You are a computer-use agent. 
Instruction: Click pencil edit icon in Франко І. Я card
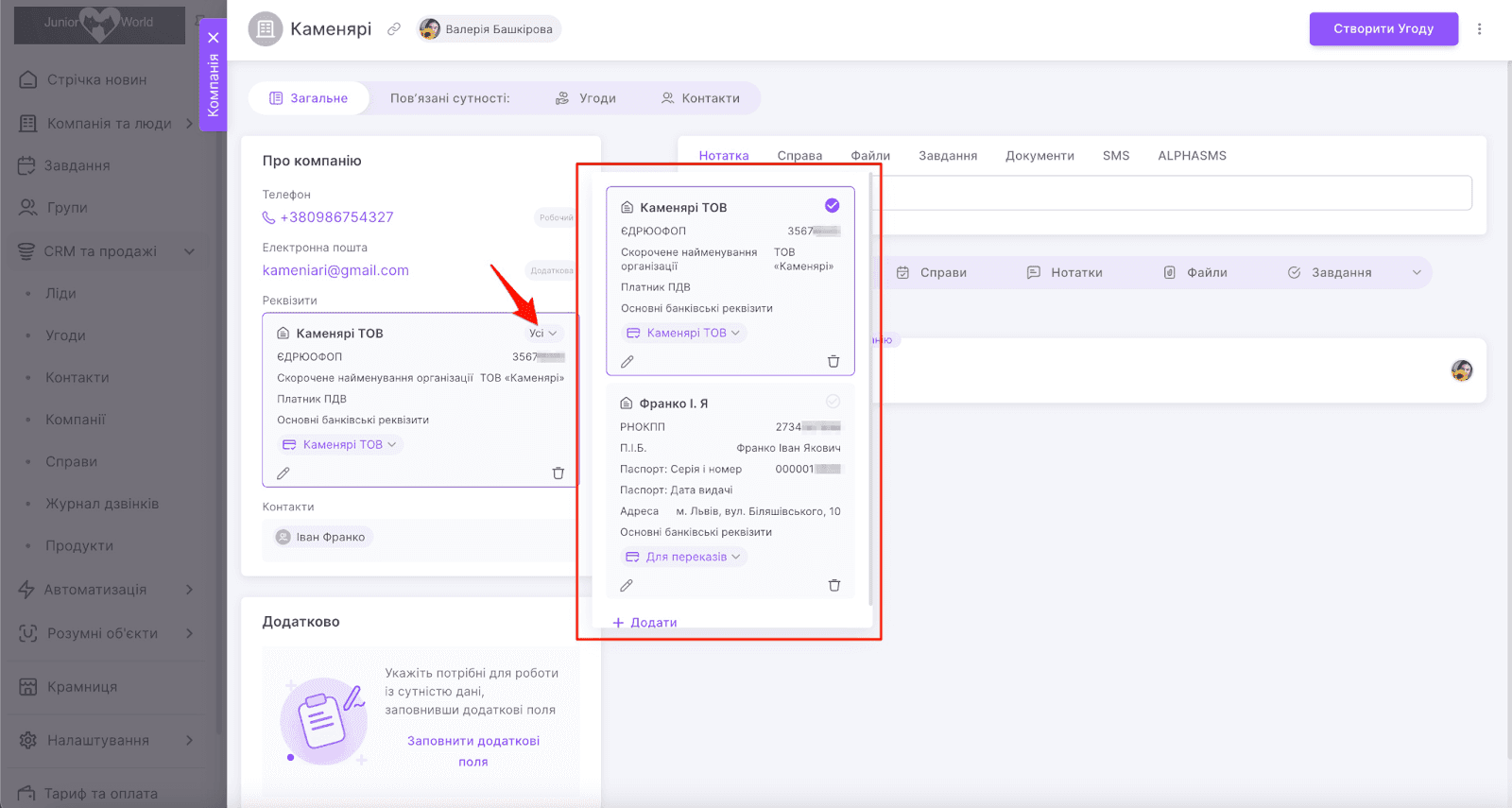627,586
